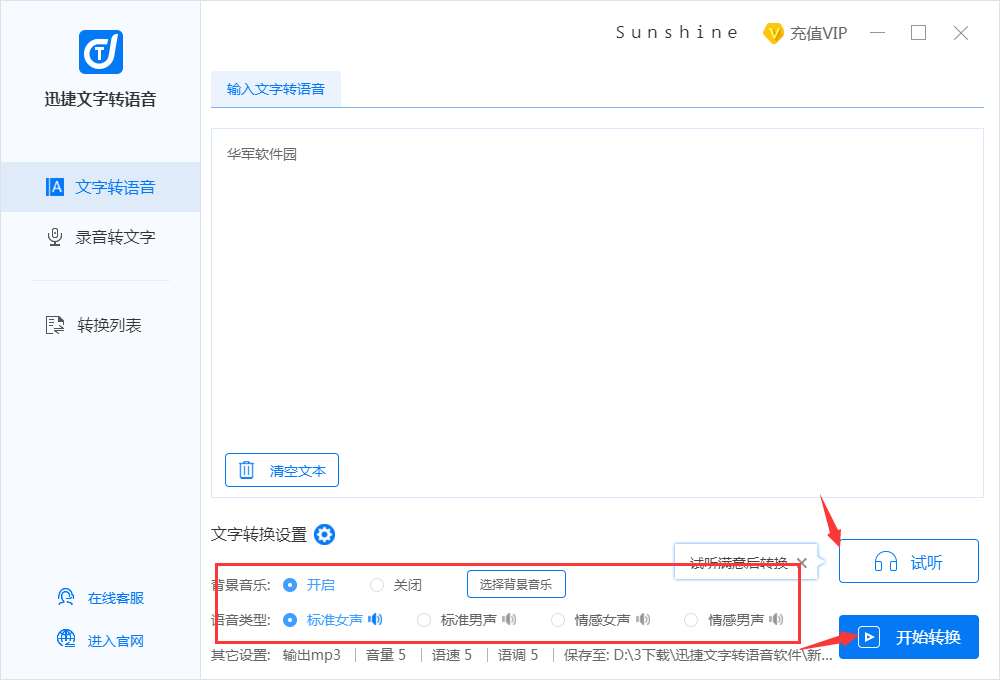Open 转换列表 from the sidebar
Screen dimensions: 1000x680
[95, 325]
